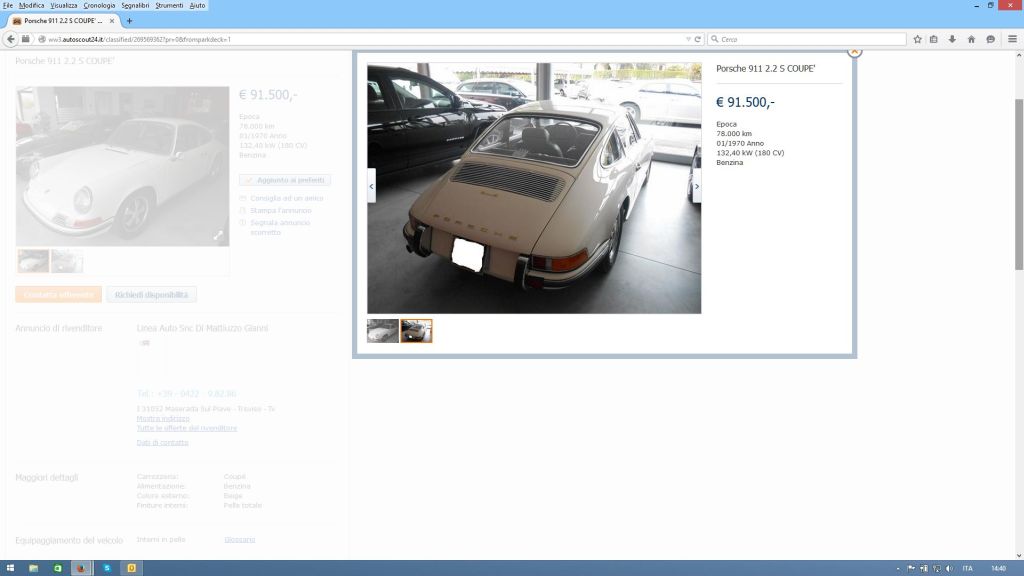The height and width of the screenshot is (576, 1024).
Task: Click the volume speaker tray icon
Action: pos(949,569)
